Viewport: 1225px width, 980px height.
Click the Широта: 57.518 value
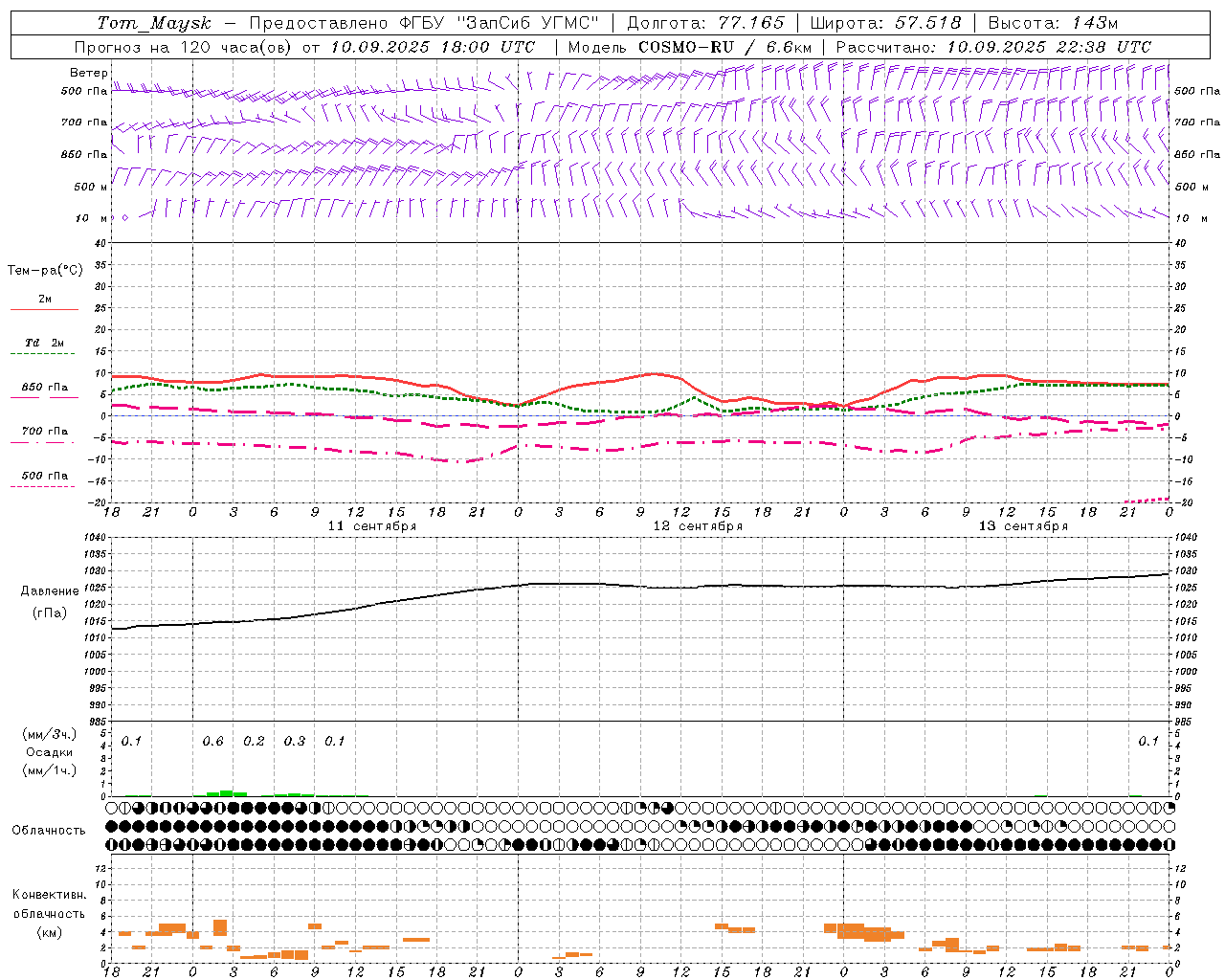click(885, 23)
